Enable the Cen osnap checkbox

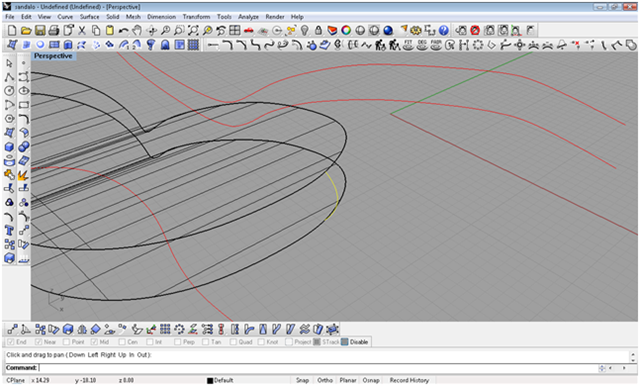tap(122, 342)
